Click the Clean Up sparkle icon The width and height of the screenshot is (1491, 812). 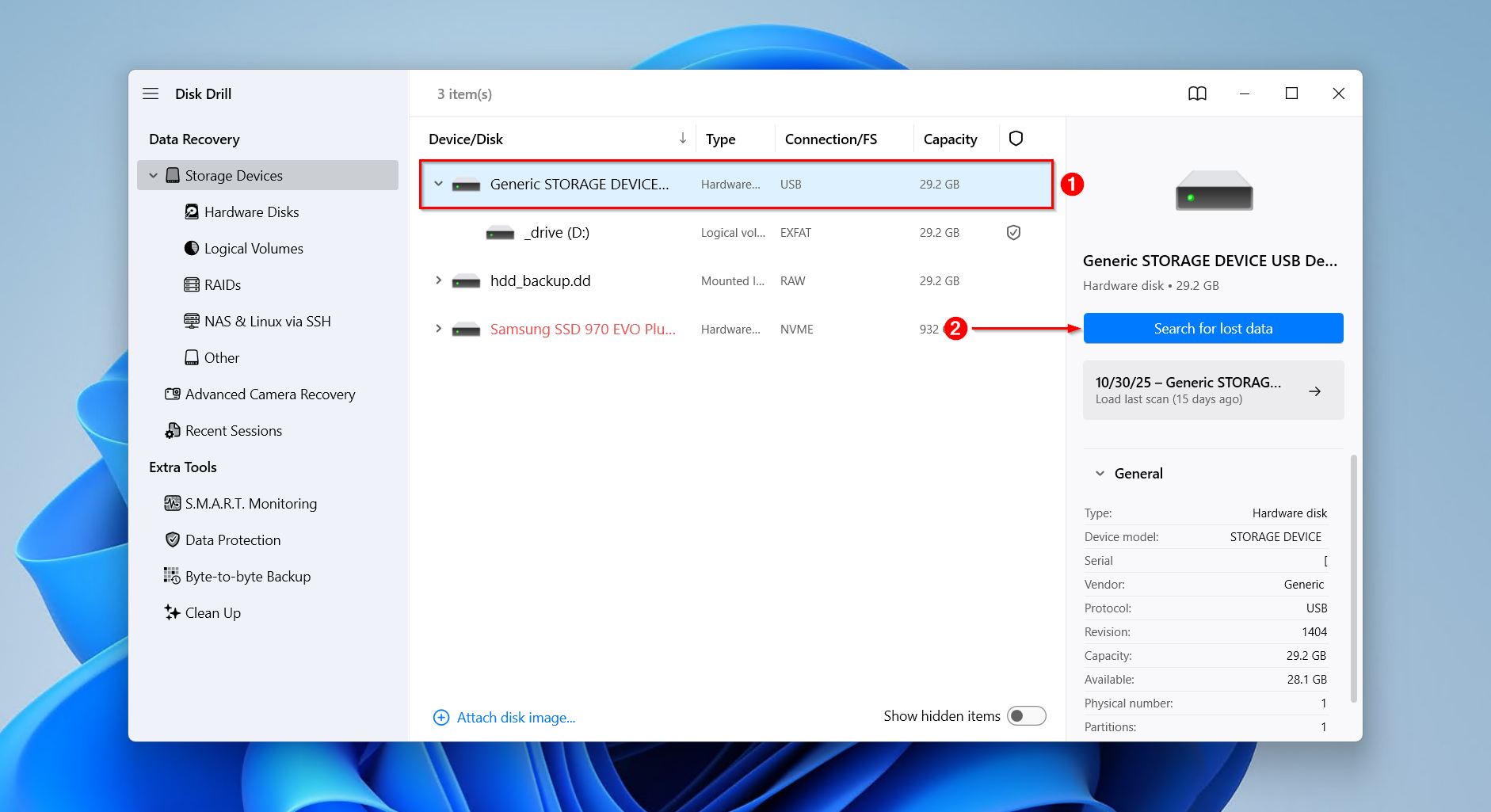172,612
